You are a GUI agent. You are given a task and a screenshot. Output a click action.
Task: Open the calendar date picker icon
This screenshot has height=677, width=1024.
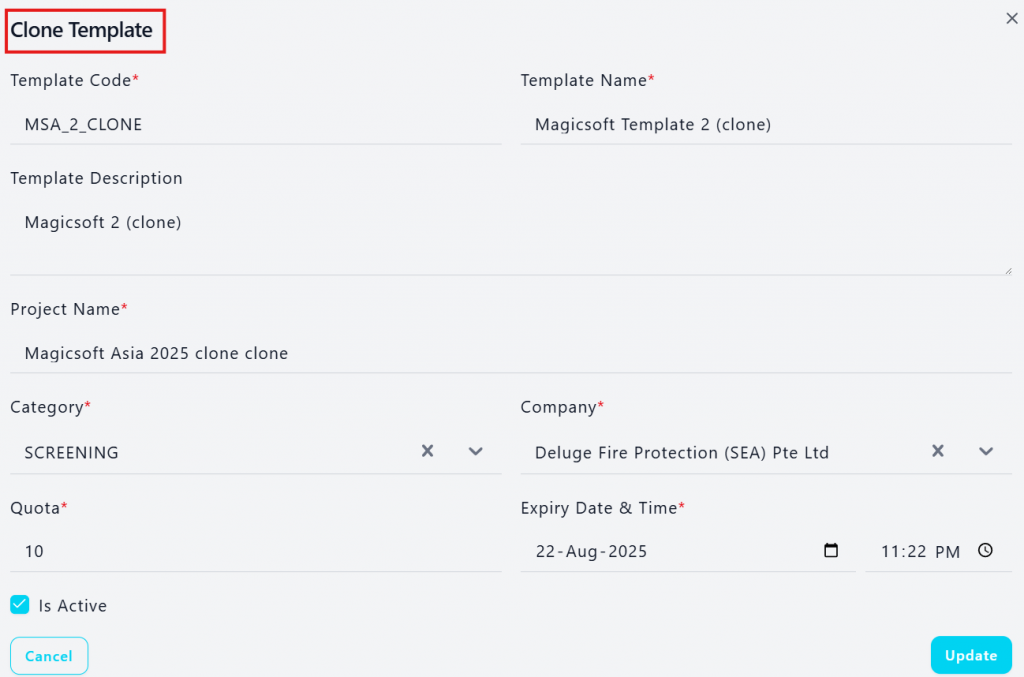(831, 550)
